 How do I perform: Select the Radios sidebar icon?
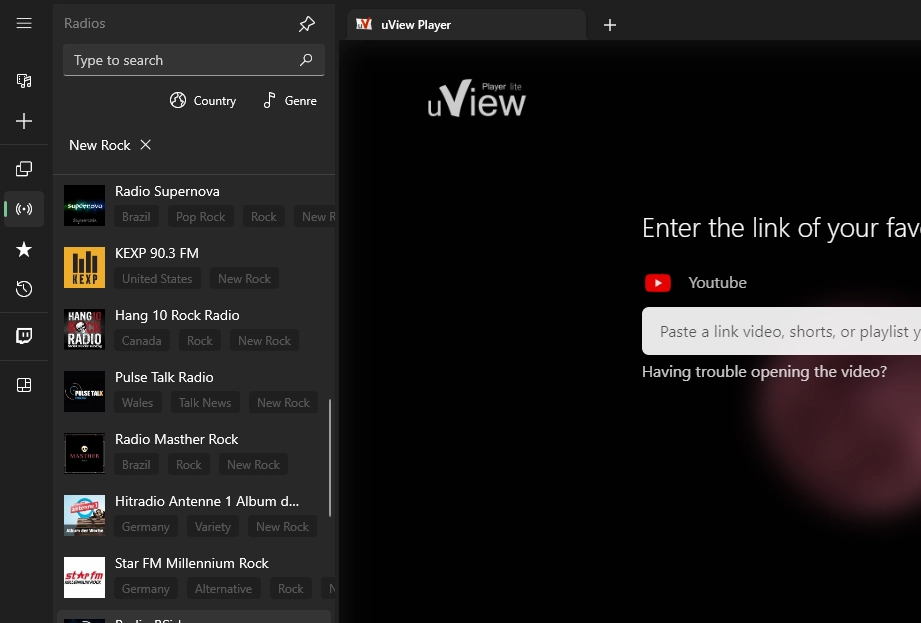coord(23,209)
